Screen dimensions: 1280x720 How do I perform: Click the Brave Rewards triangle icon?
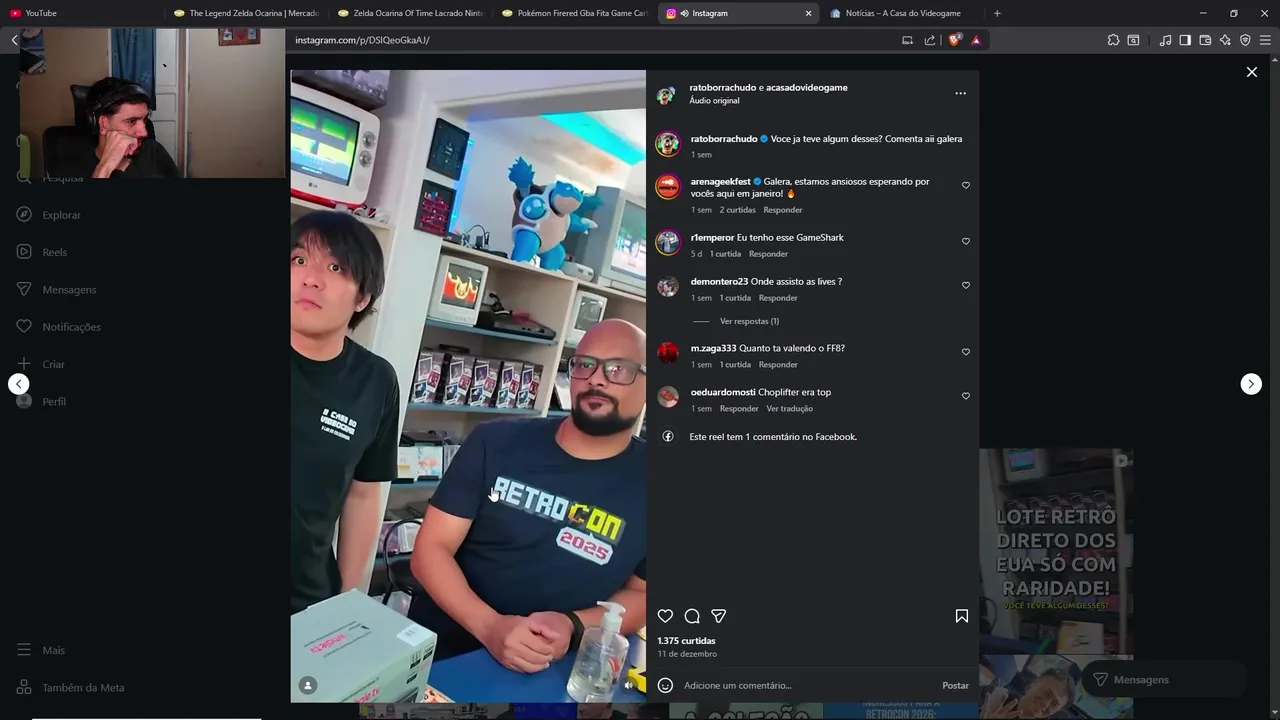tap(976, 40)
